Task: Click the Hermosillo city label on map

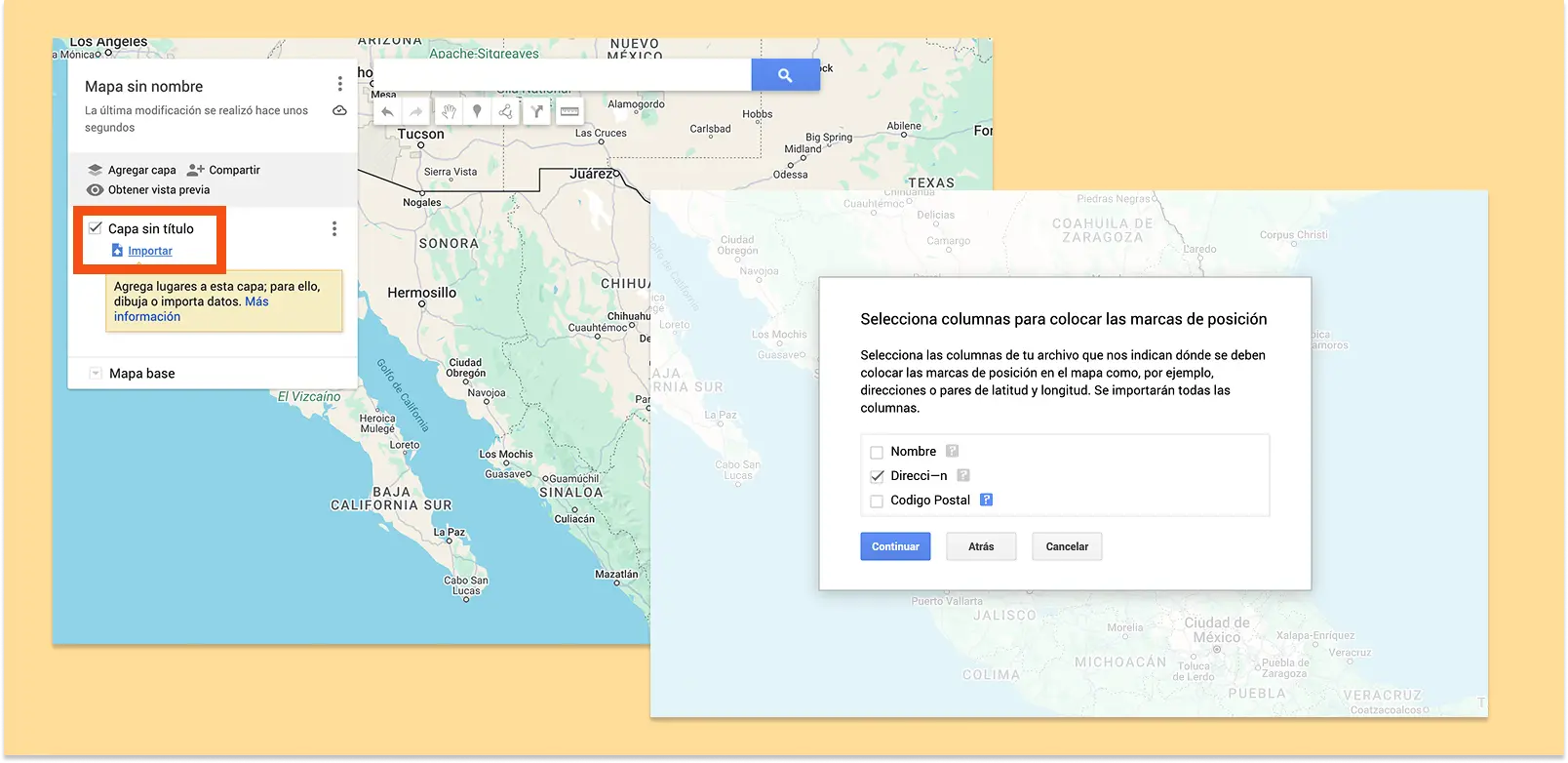Action: (422, 293)
